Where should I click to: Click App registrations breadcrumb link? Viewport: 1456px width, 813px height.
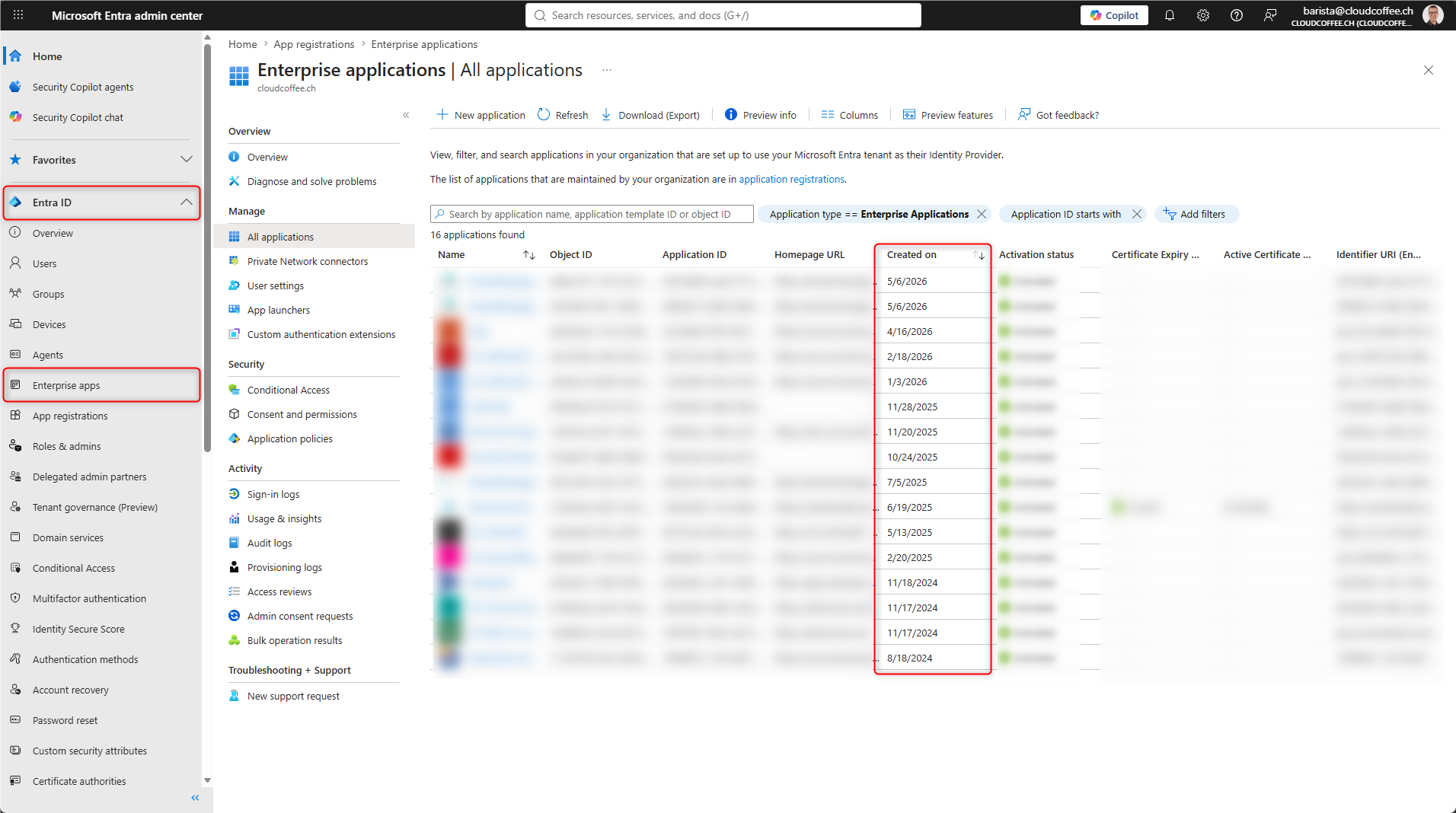(x=314, y=44)
